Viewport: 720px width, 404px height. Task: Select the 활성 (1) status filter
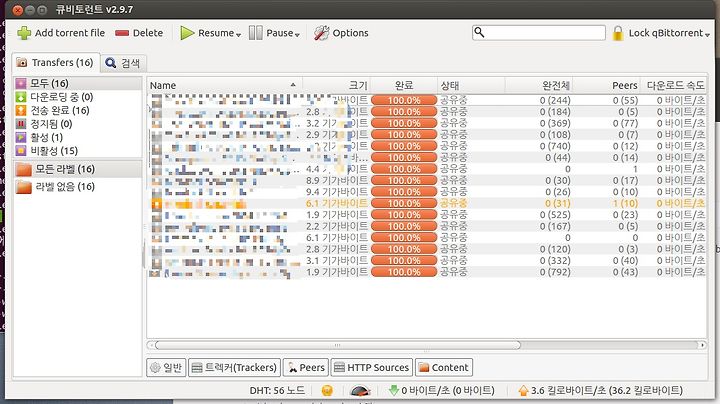click(x=78, y=137)
